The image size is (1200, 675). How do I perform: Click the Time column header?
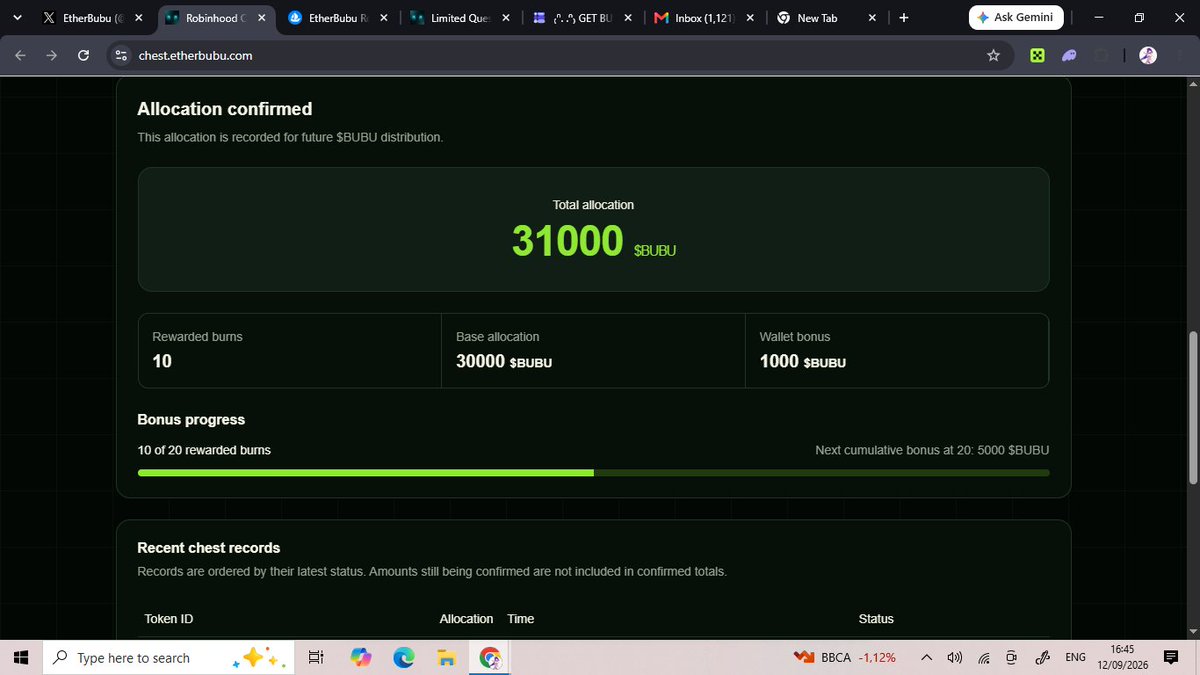pyautogui.click(x=521, y=619)
